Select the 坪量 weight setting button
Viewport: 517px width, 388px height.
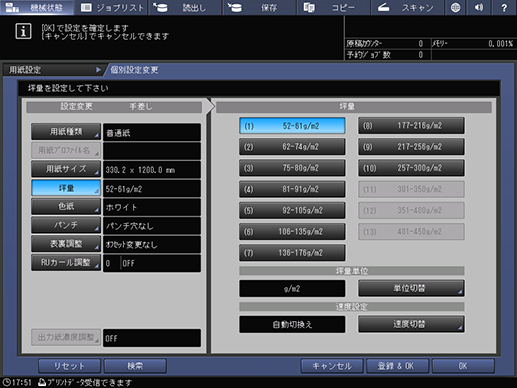click(66, 188)
